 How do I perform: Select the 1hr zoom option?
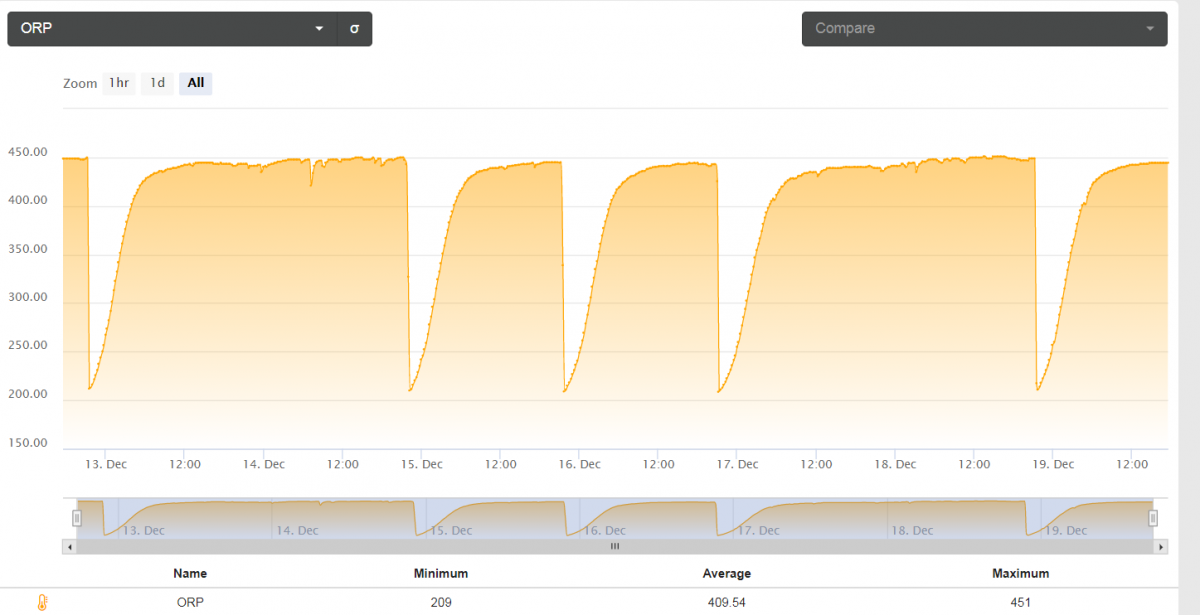[x=119, y=83]
